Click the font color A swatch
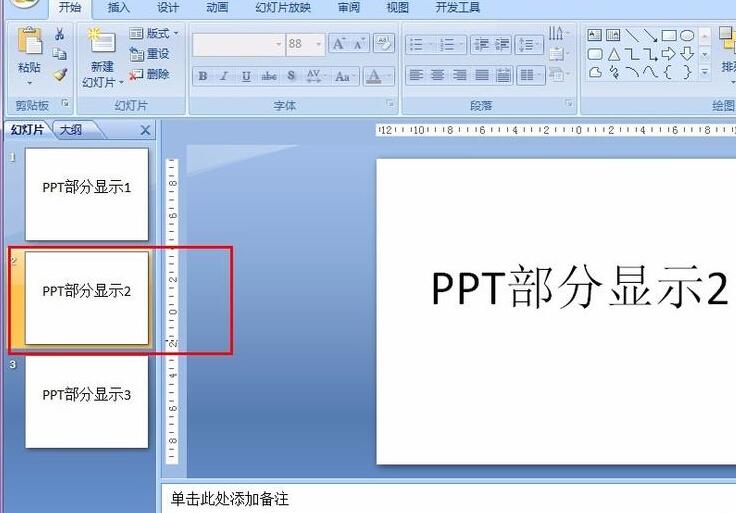 [x=374, y=76]
